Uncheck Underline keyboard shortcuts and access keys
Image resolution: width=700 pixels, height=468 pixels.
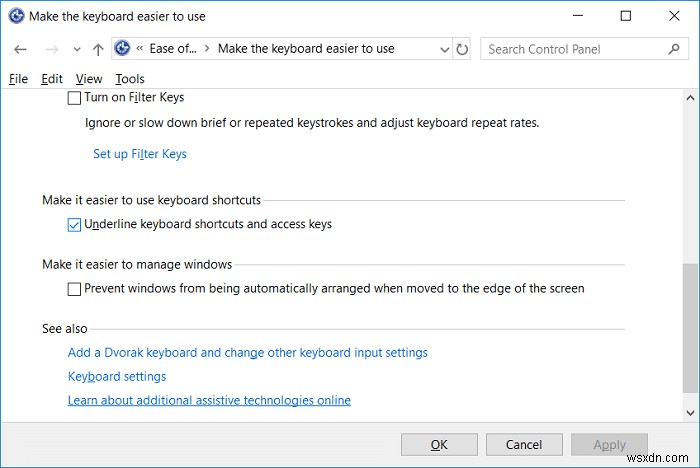click(74, 225)
